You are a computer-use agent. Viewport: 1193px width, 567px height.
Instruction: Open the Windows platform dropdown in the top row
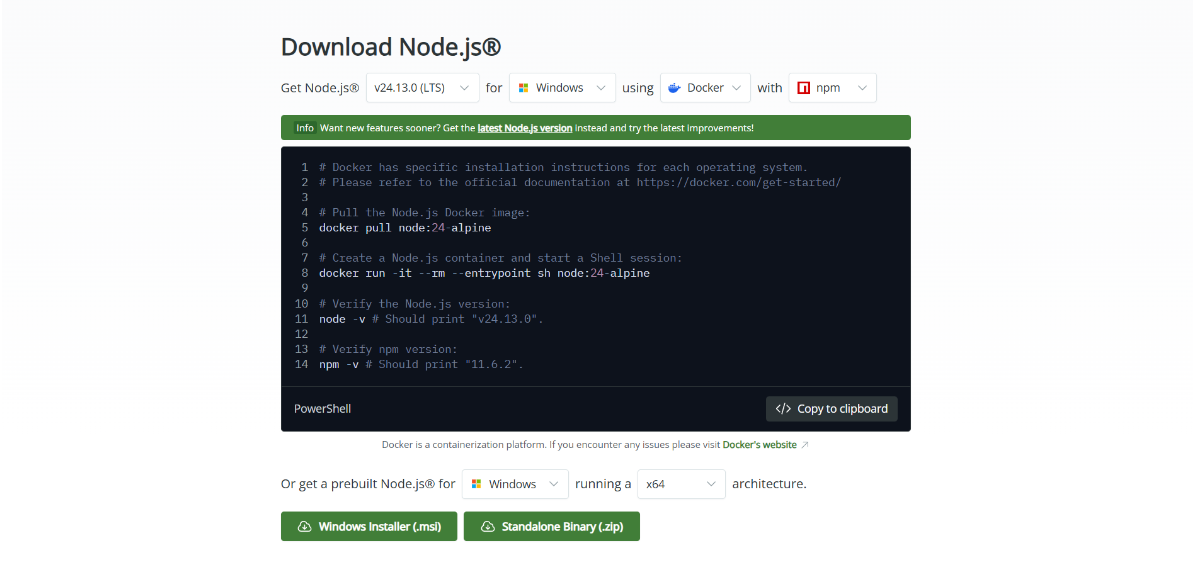(562, 88)
